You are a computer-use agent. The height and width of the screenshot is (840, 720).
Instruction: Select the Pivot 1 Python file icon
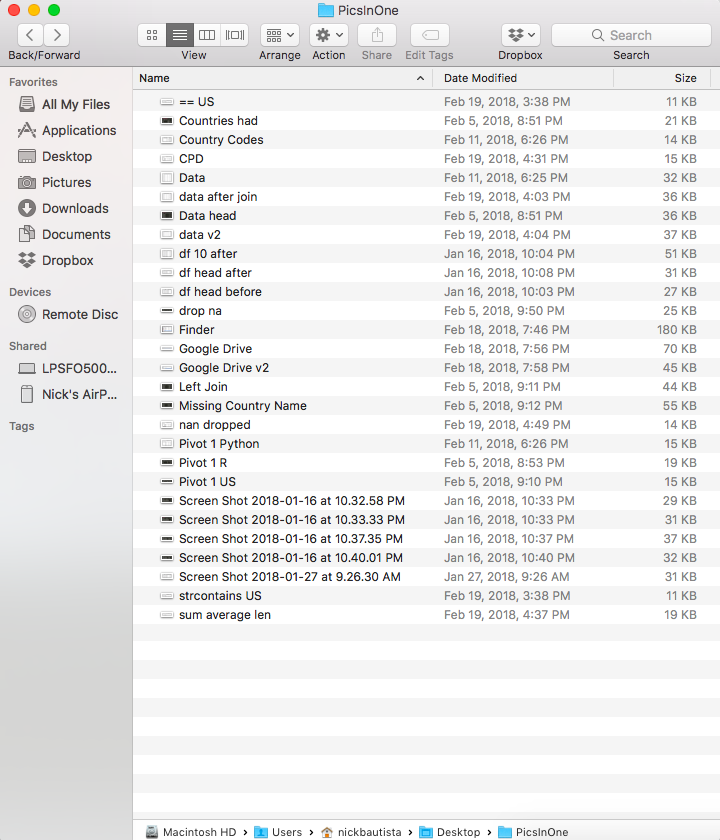167,444
